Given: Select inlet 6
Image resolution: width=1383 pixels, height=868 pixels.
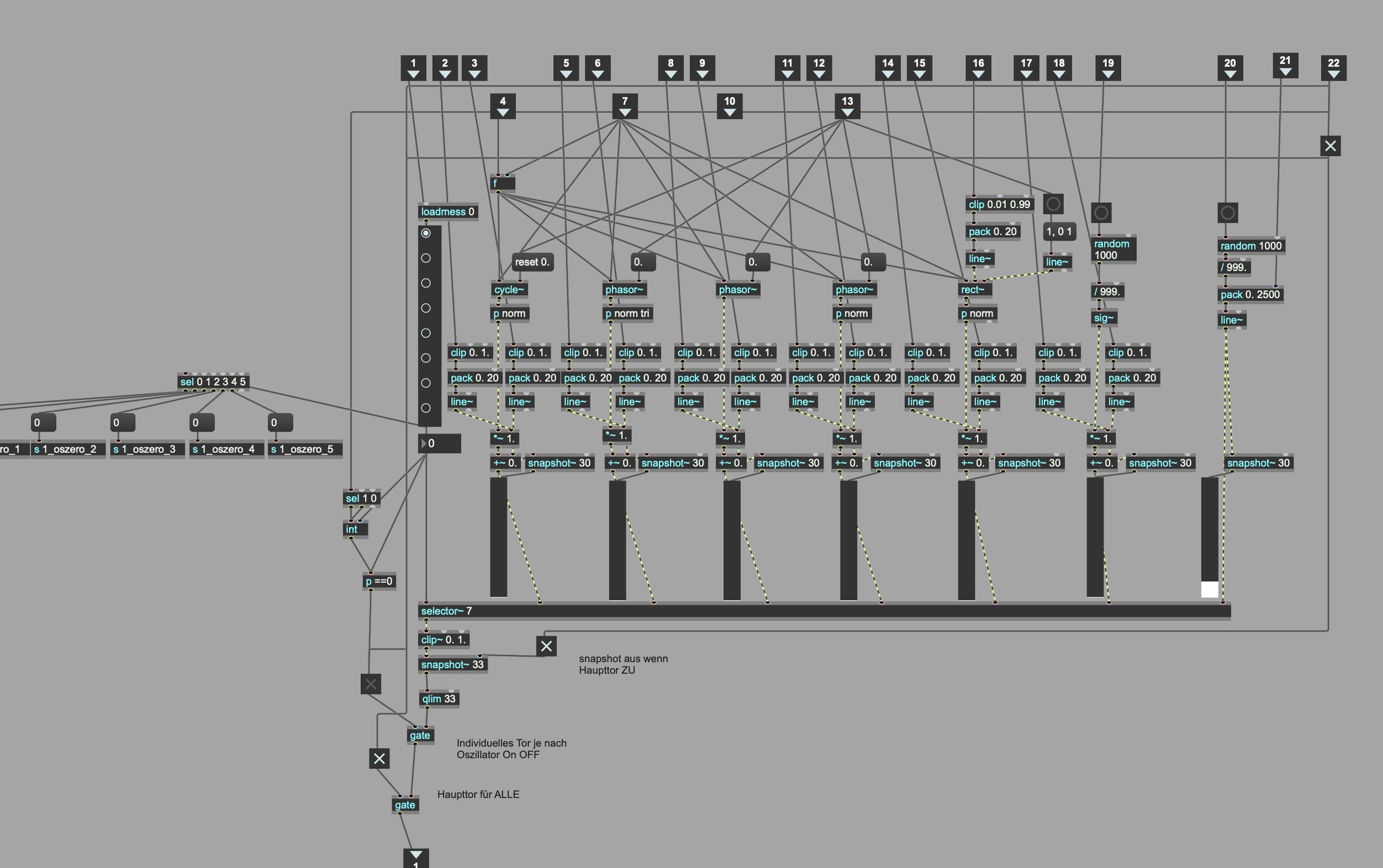Looking at the screenshot, I should [597, 67].
